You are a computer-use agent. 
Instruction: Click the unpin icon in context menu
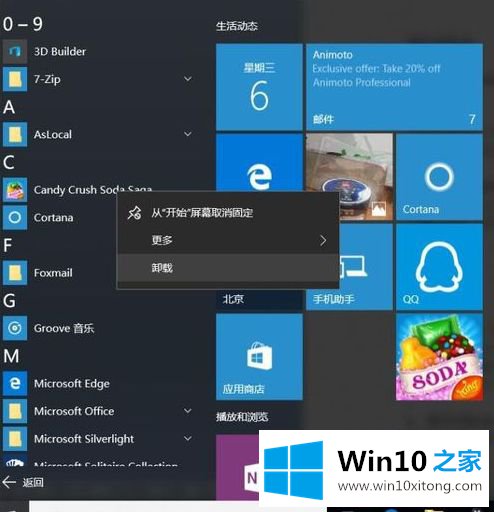[x=134, y=213]
